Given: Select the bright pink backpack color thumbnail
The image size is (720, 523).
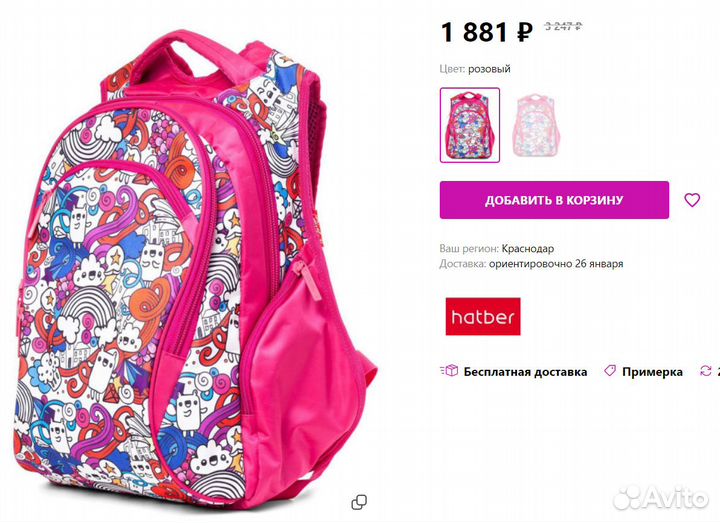Looking at the screenshot, I should (470, 125).
